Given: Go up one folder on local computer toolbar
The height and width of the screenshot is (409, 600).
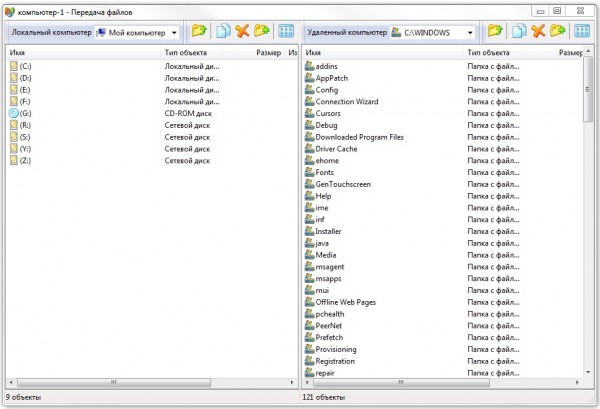Looking at the screenshot, I should click(199, 31).
